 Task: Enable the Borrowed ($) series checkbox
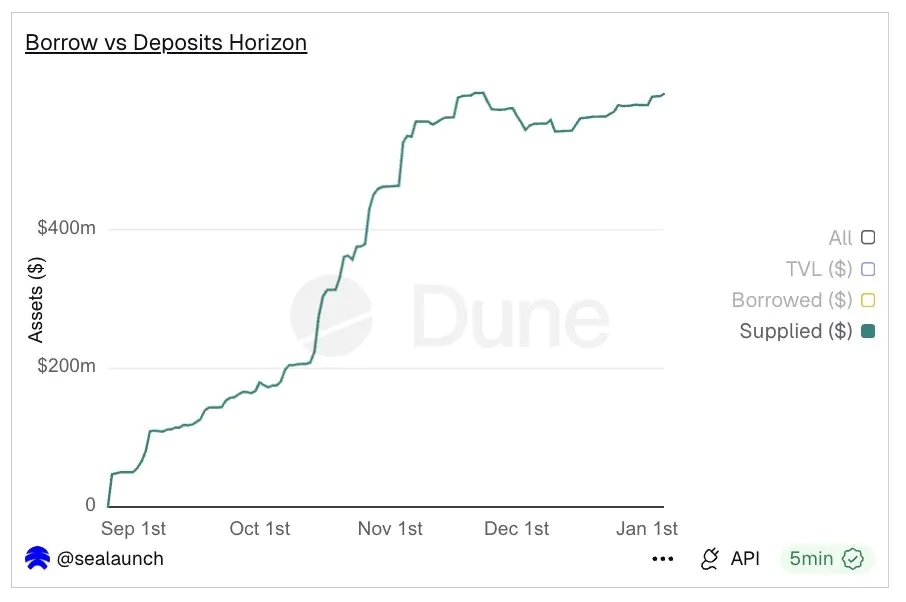(x=868, y=300)
